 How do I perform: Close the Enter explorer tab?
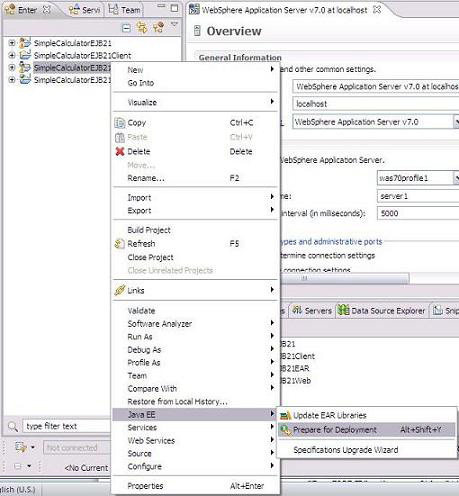pyautogui.click(x=47, y=9)
